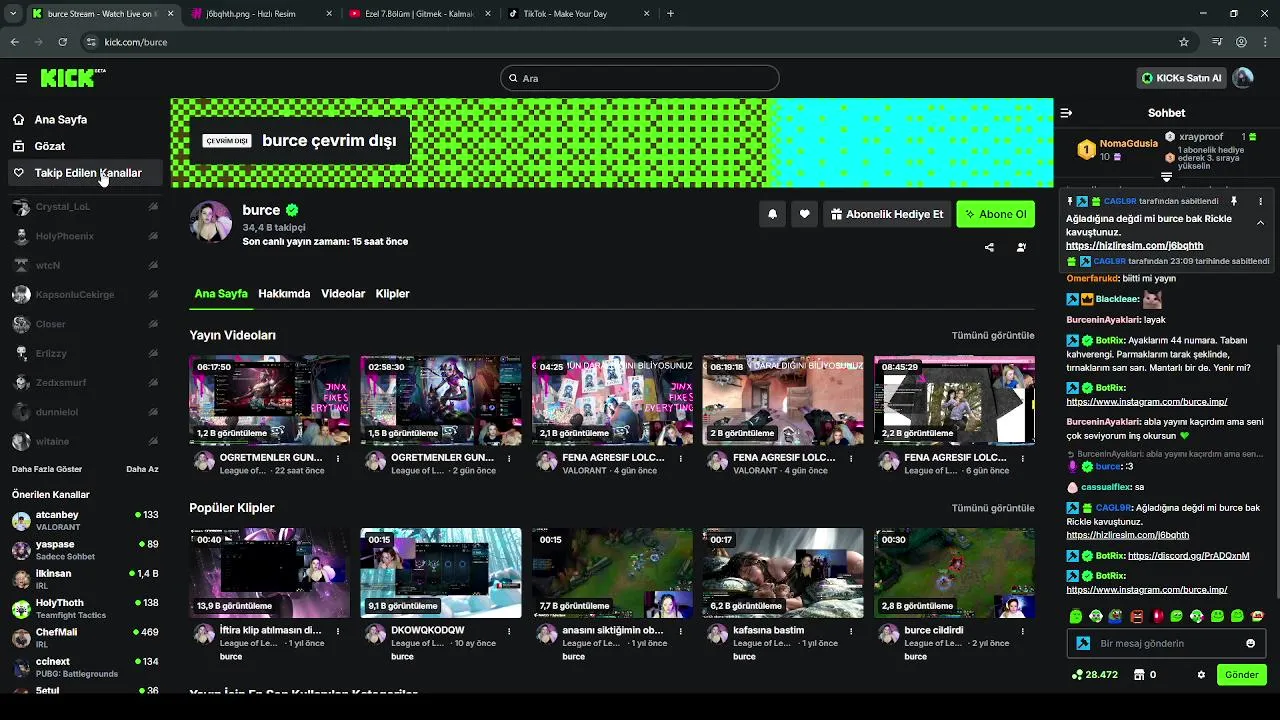The height and width of the screenshot is (720, 1280).
Task: Open options for video from 2 gün önce
Action: click(509, 459)
